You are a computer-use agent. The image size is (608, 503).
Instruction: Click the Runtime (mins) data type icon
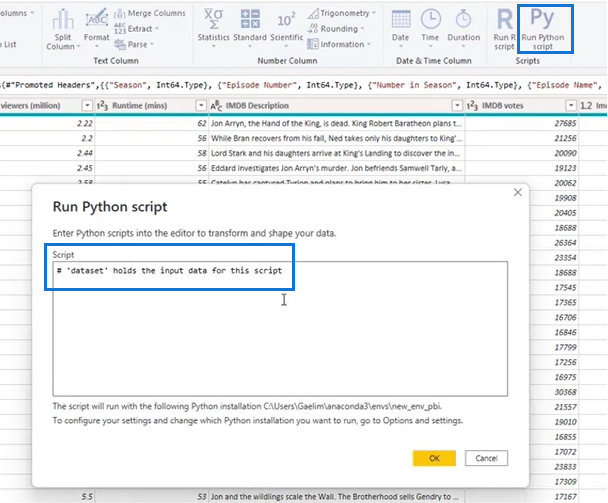102,105
